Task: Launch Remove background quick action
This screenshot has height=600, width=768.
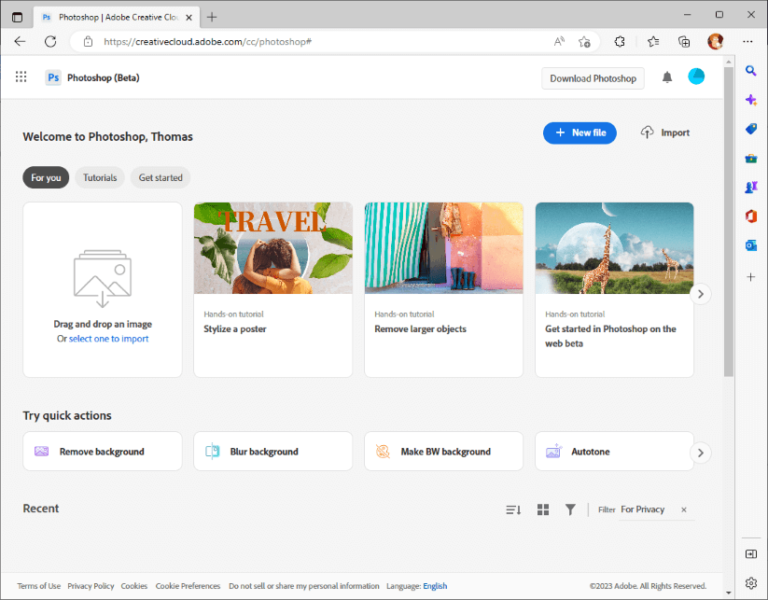Action: [102, 452]
